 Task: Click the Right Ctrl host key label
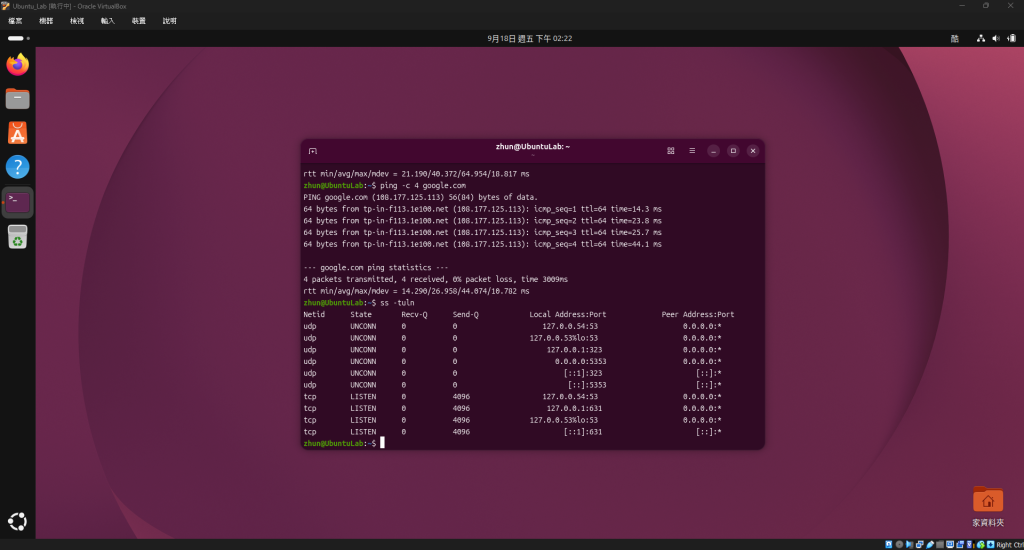[1010, 544]
